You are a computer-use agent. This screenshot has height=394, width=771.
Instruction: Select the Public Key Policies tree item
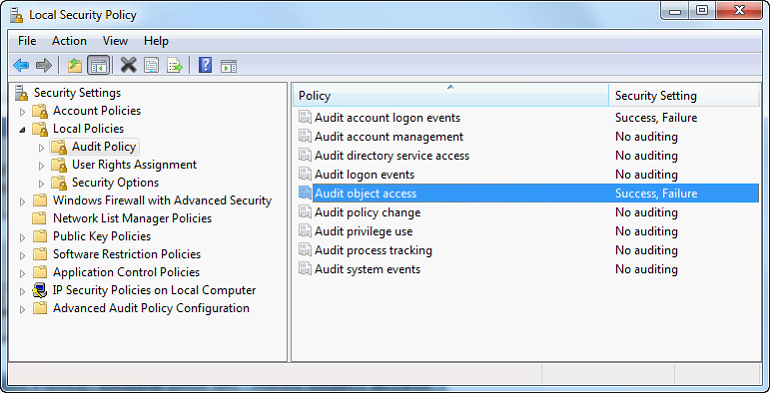click(102, 236)
